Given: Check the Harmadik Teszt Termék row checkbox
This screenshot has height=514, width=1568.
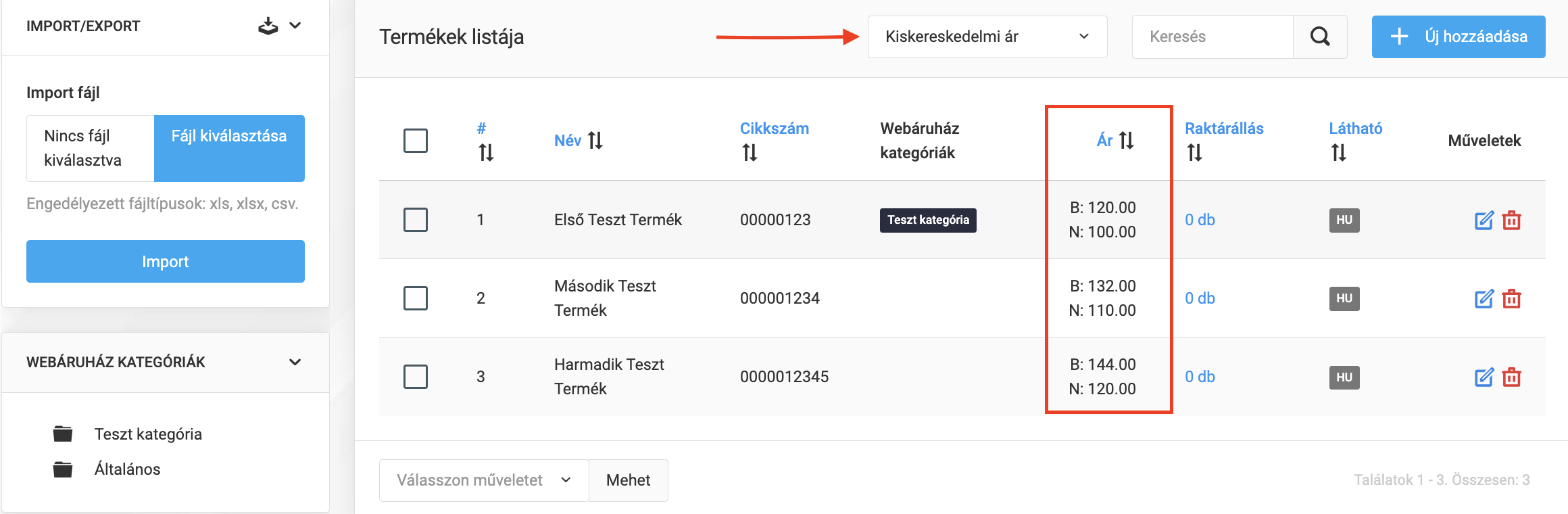Looking at the screenshot, I should (416, 377).
